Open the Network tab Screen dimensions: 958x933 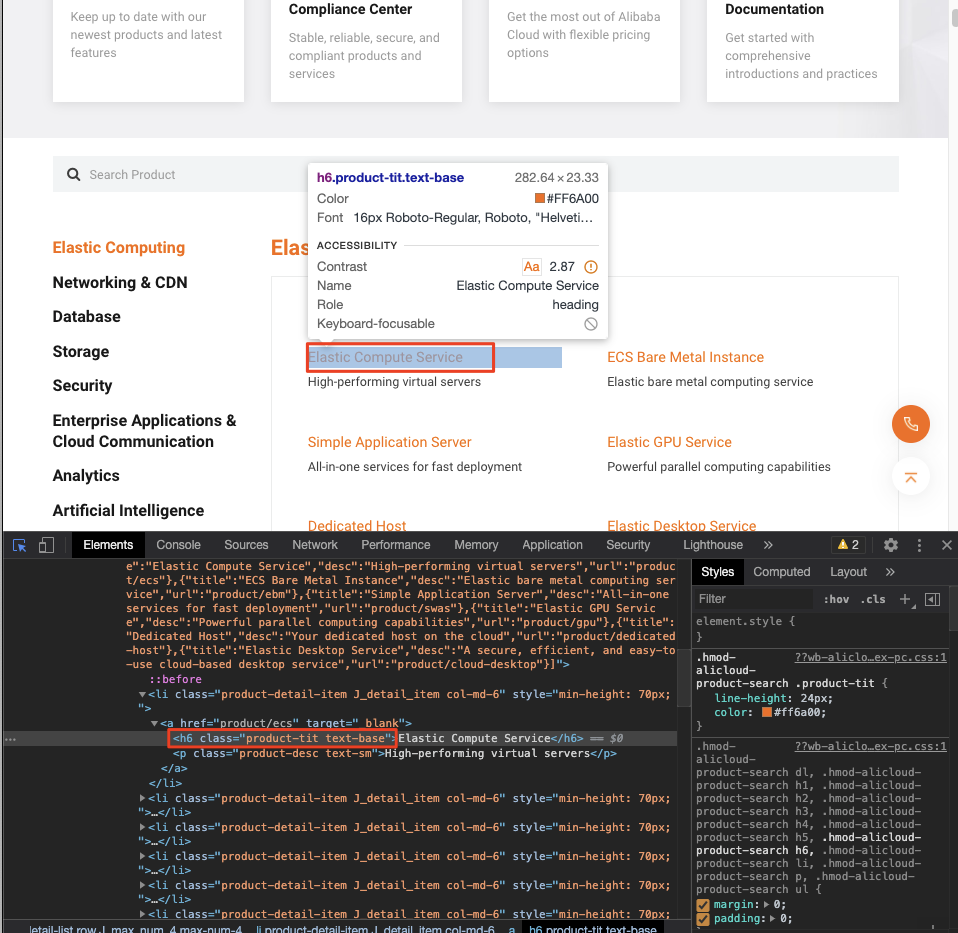(x=315, y=545)
